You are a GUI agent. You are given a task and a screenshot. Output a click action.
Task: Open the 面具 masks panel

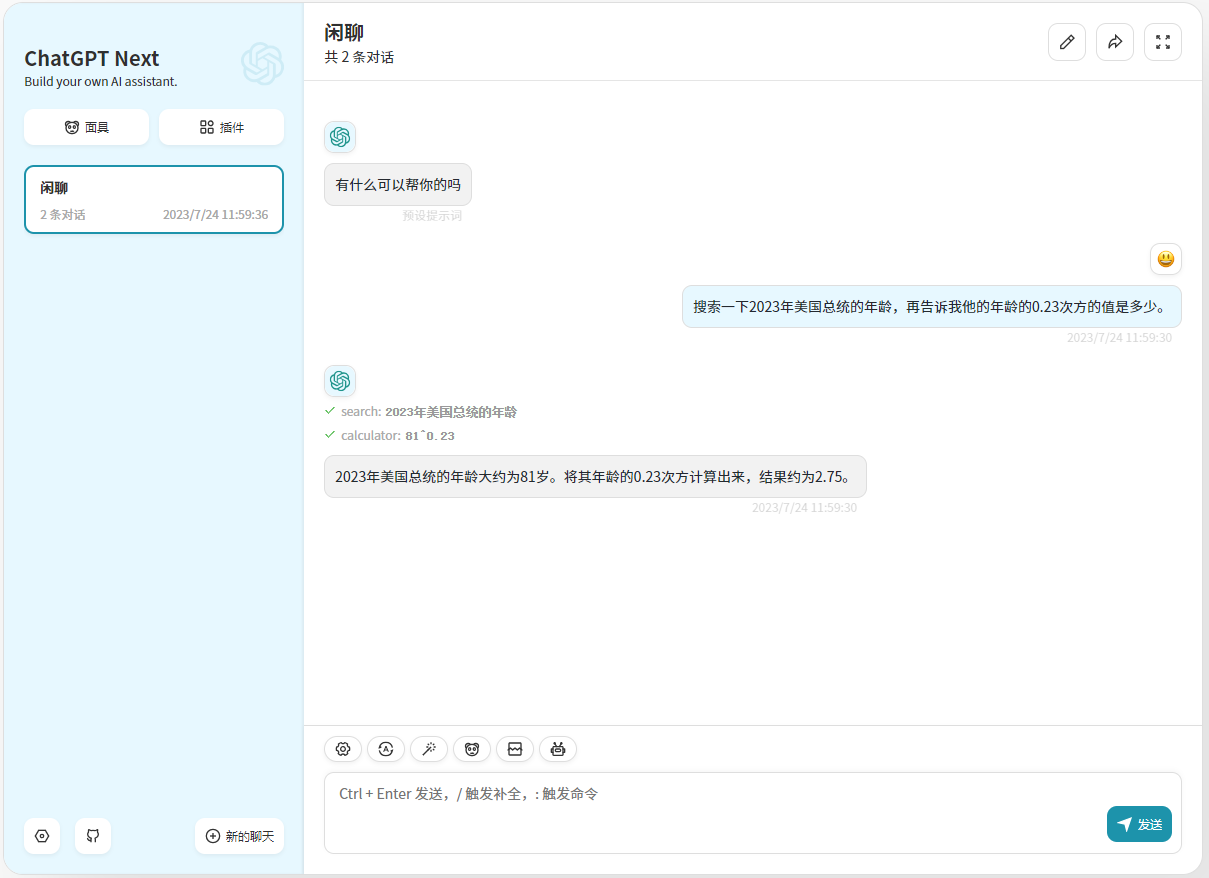click(x=86, y=127)
